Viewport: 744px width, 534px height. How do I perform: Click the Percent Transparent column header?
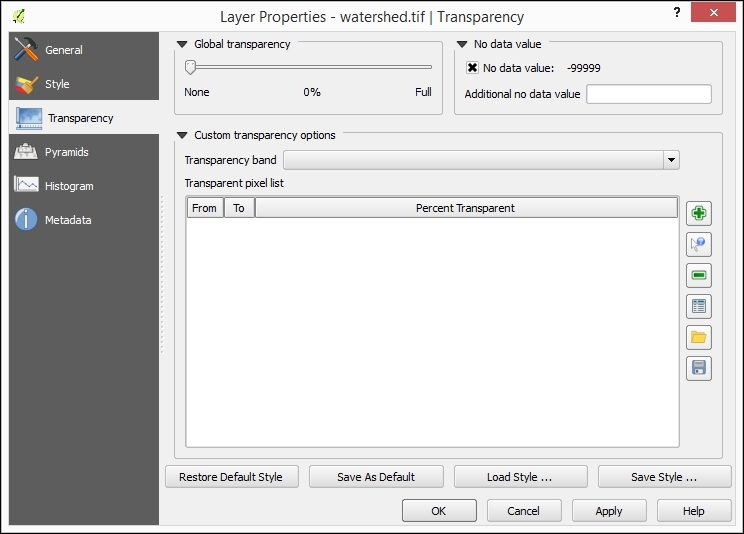pyautogui.click(x=466, y=208)
